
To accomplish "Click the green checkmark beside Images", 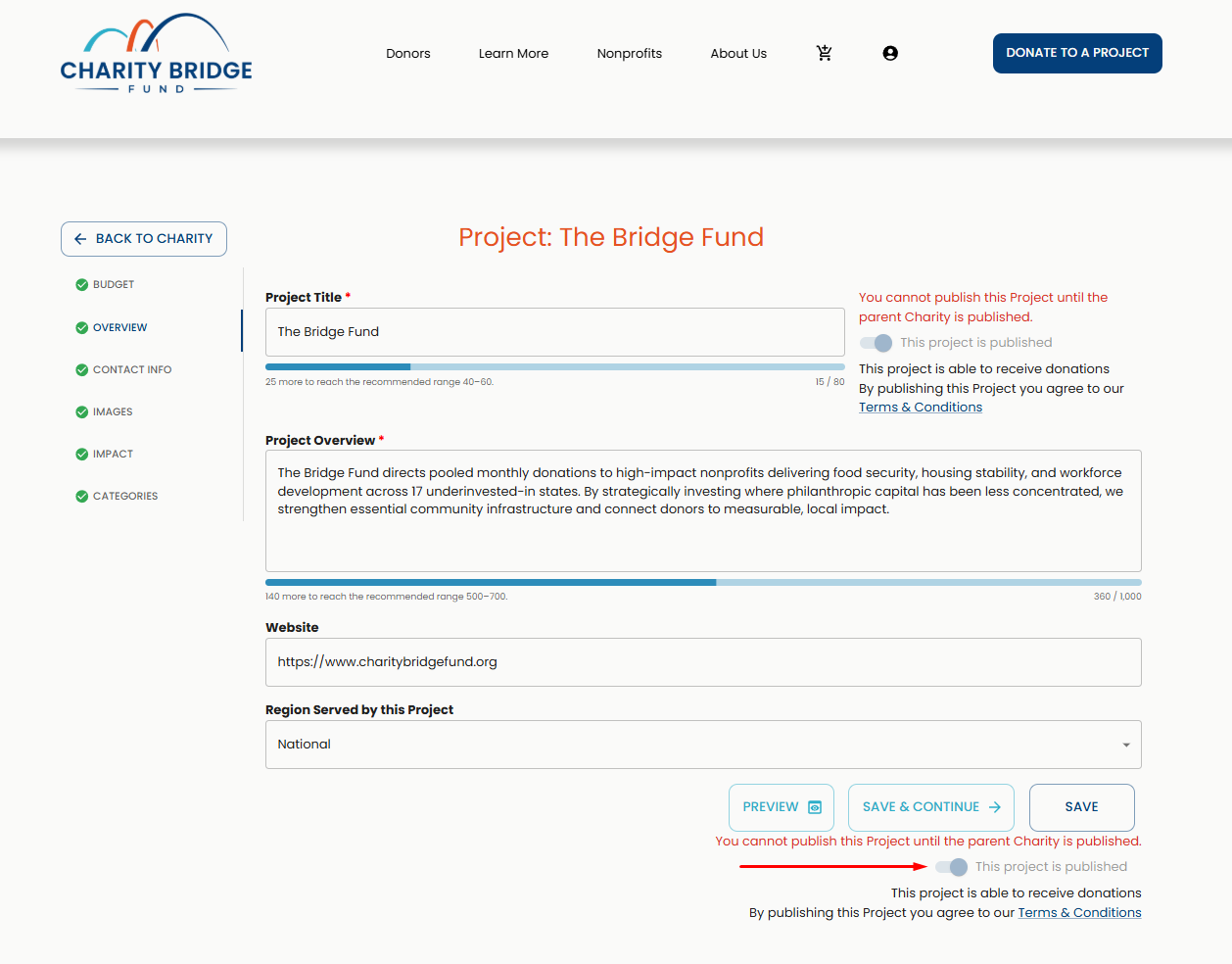I will click(x=82, y=412).
